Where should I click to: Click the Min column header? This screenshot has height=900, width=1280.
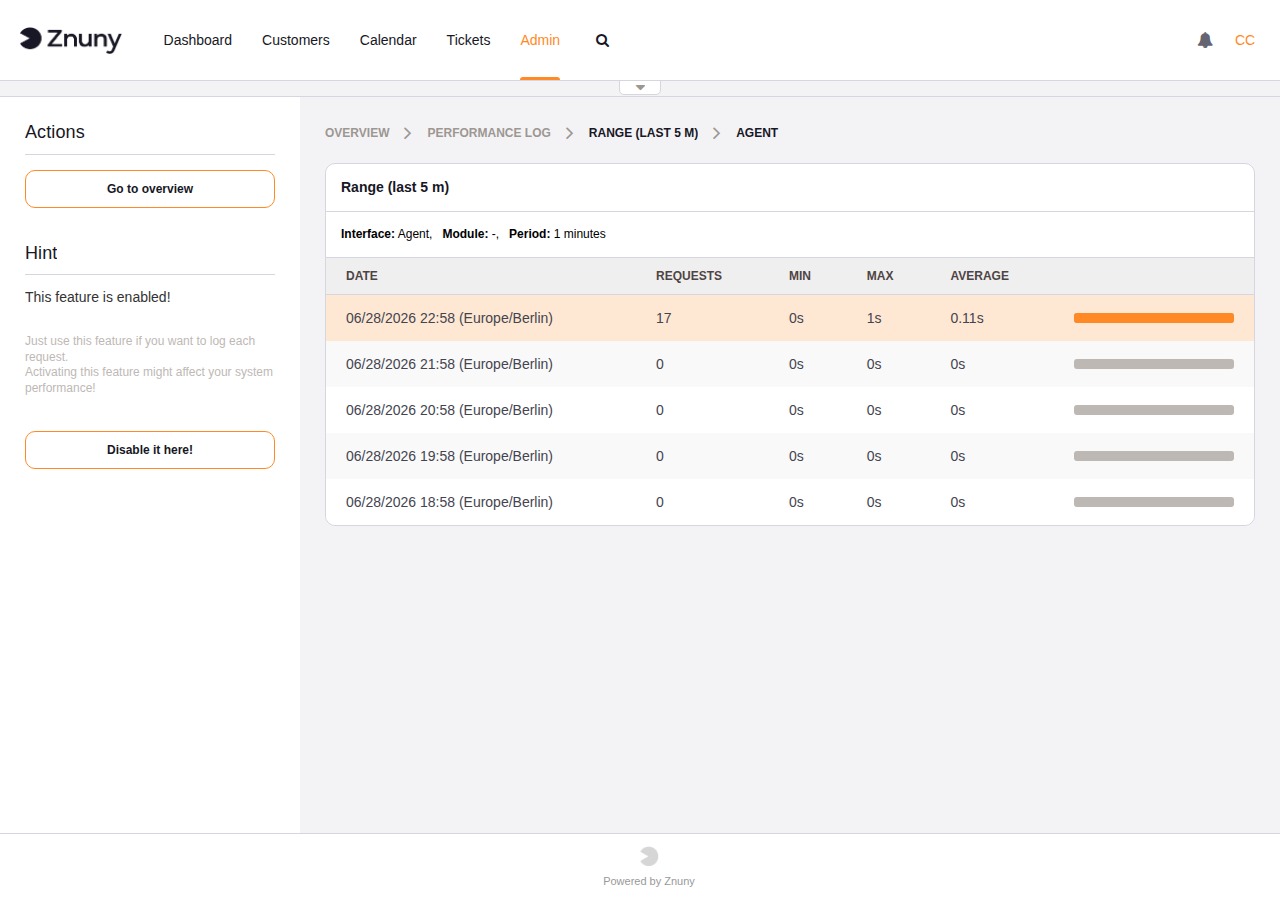[x=800, y=276]
